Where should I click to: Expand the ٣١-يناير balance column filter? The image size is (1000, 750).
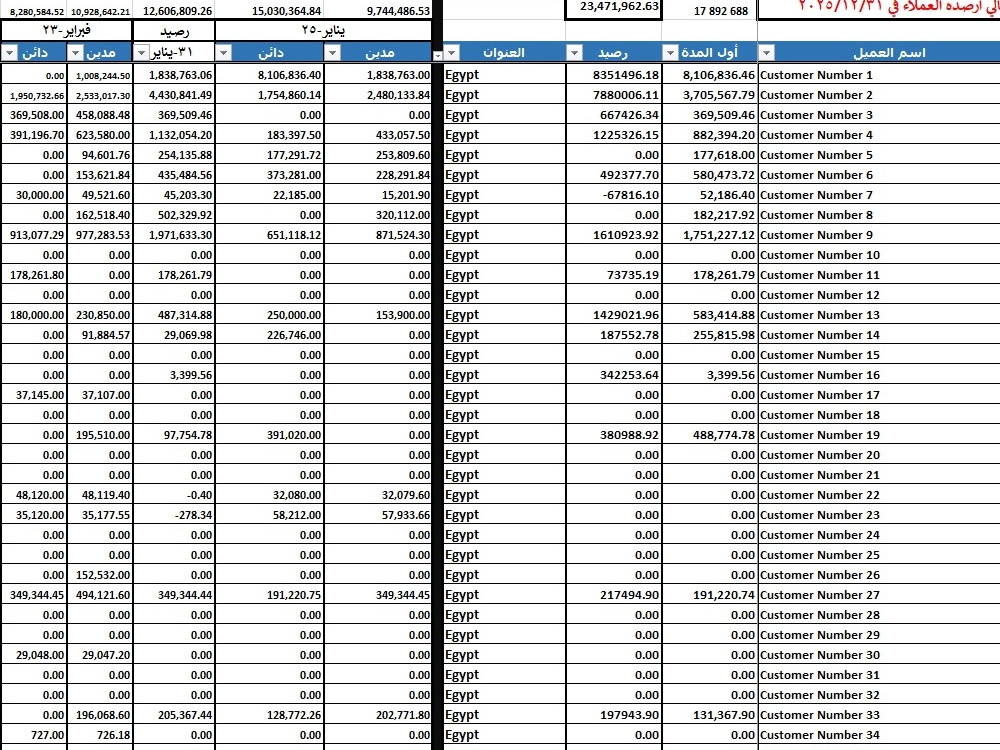(x=141, y=53)
